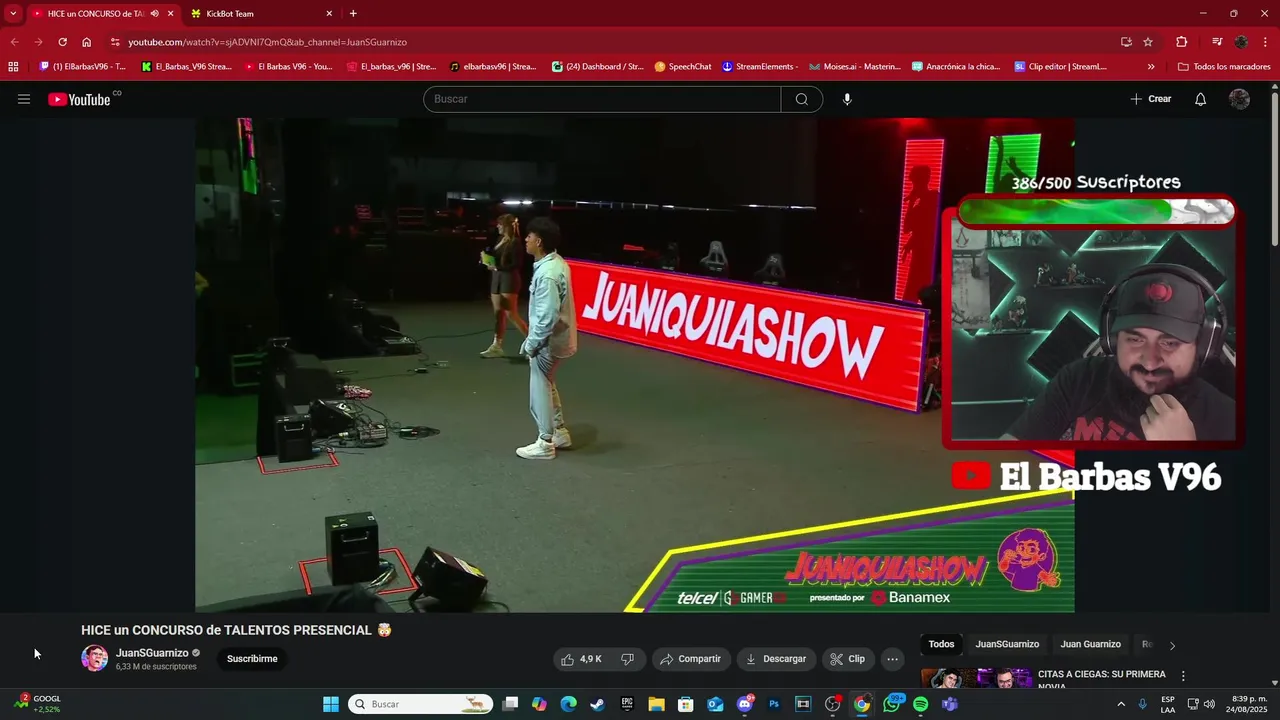Open Microsoft Edge from taskbar

coord(568,704)
